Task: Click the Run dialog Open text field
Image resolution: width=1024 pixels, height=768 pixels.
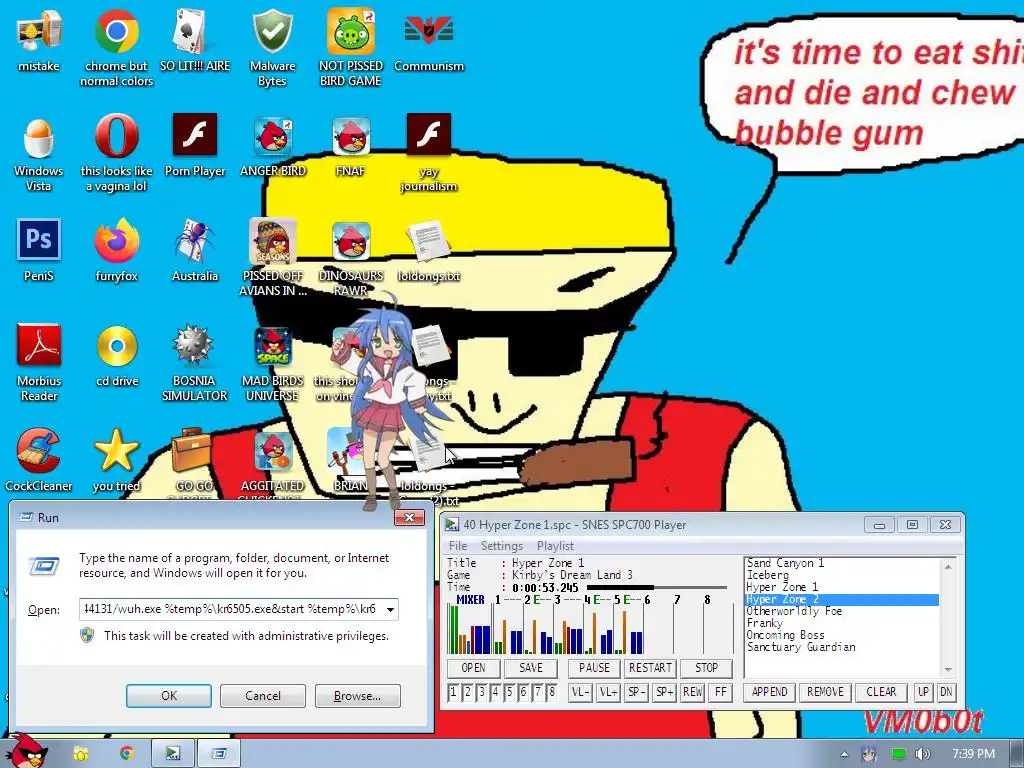Action: coord(232,609)
